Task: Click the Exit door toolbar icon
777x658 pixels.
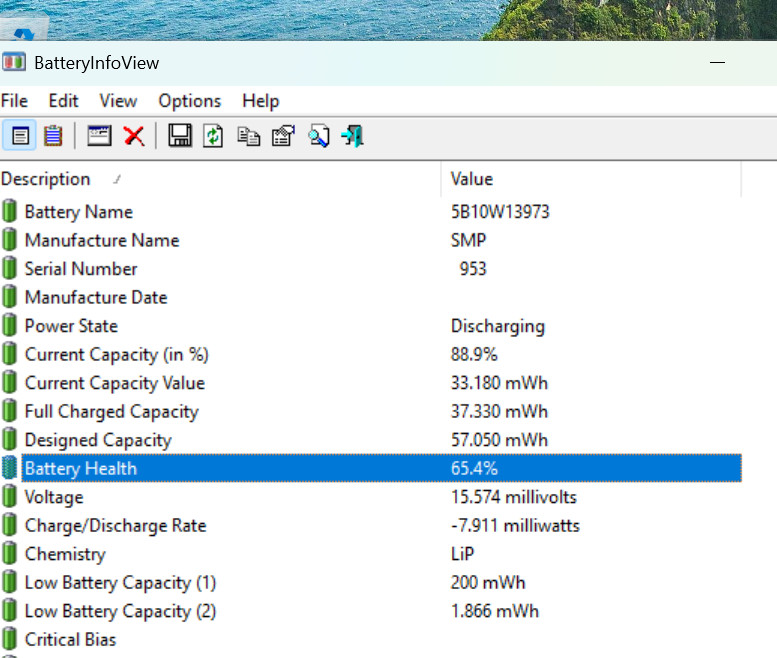Action: 352,136
